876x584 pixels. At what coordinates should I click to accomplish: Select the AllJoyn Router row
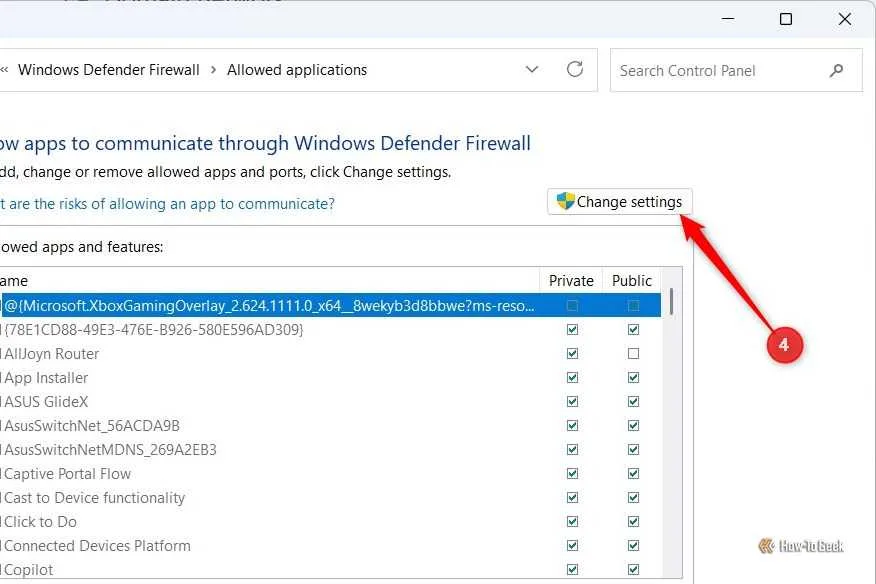330,354
